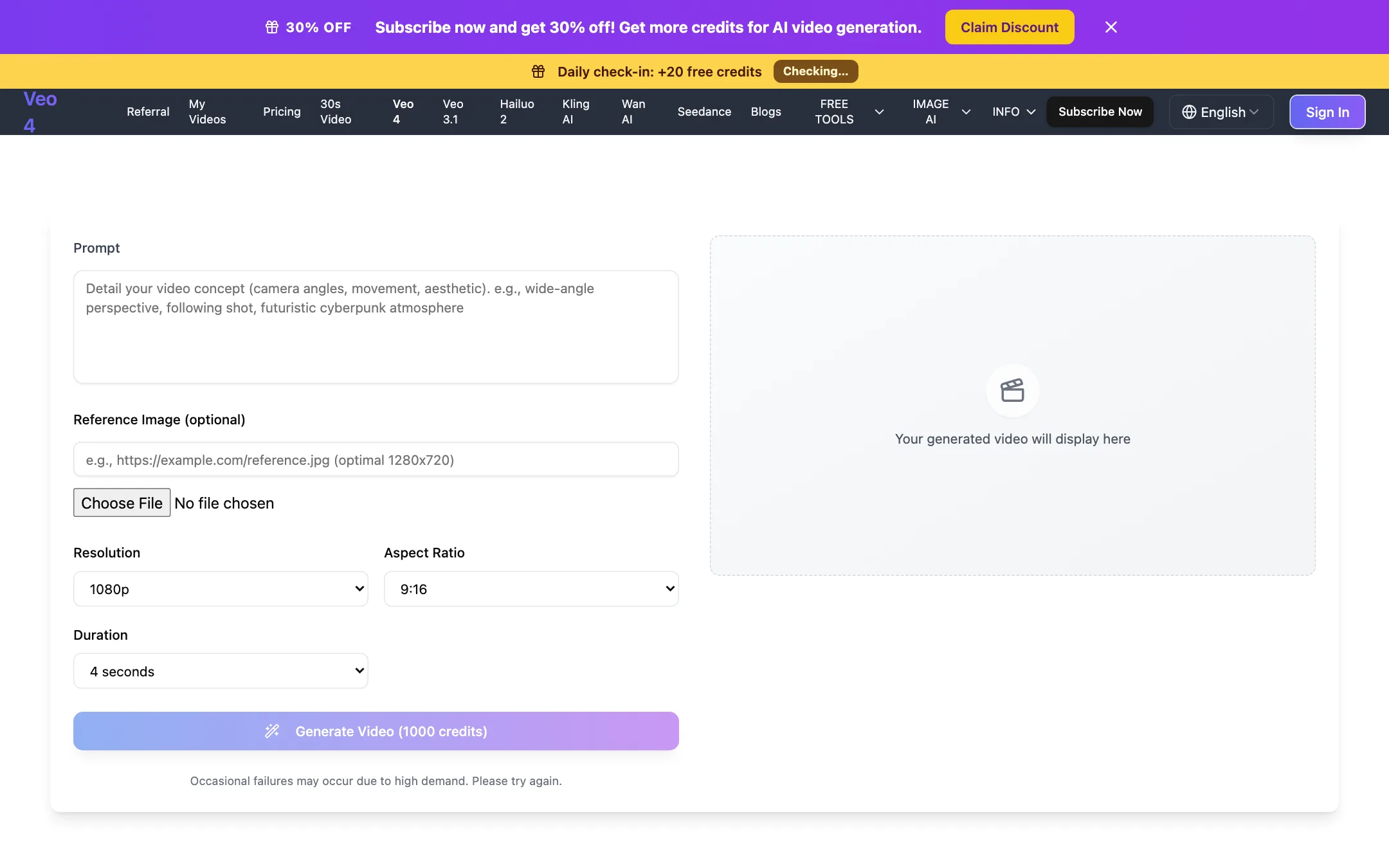Click the Subscribe Now button
The height and width of the screenshot is (868, 1389).
(1100, 112)
